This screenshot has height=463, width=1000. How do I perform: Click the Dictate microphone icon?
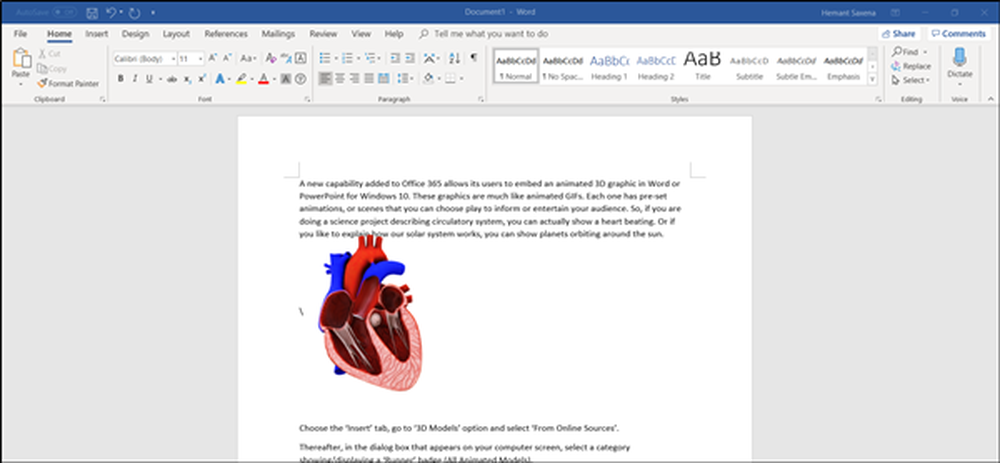click(959, 58)
